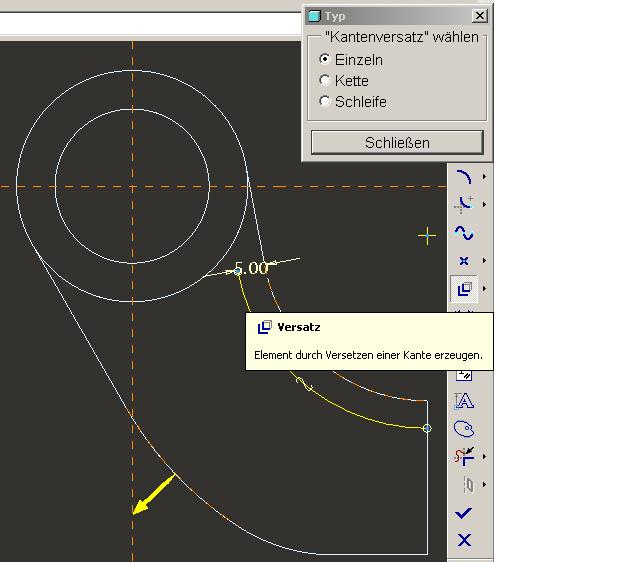Cancel sketch with the blue X
The width and height of the screenshot is (640, 562).
click(463, 540)
